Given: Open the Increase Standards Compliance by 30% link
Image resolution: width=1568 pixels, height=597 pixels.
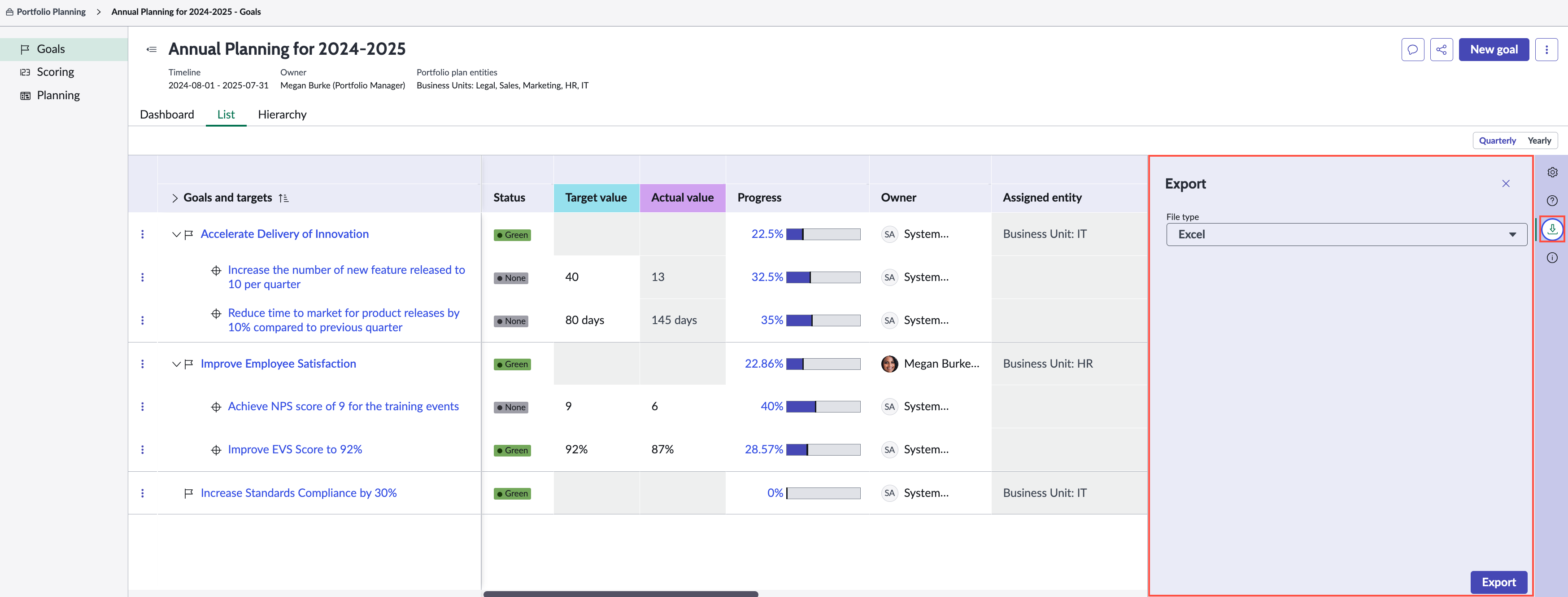Looking at the screenshot, I should pyautogui.click(x=298, y=493).
